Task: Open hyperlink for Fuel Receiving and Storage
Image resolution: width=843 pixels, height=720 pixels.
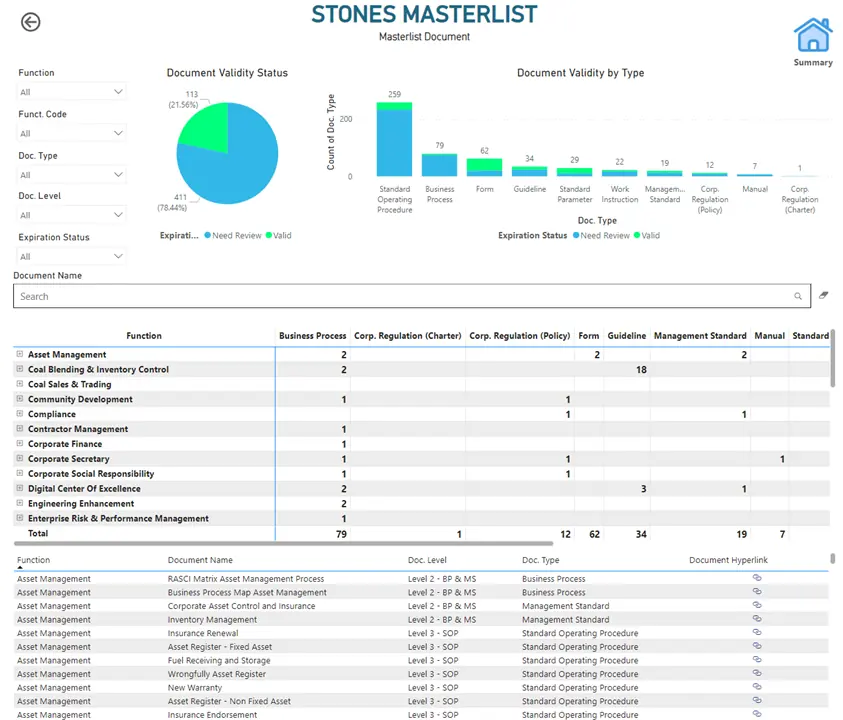Action: tap(756, 659)
